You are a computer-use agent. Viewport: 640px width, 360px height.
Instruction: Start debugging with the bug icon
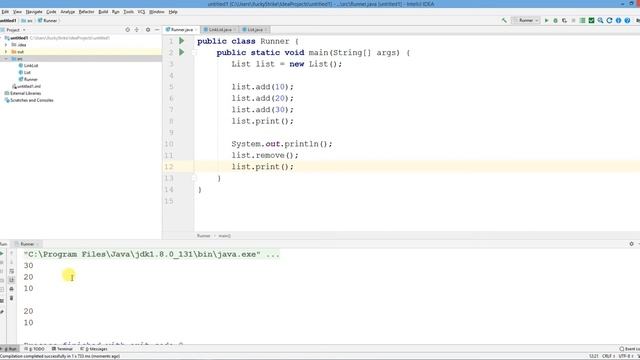tap(556, 20)
